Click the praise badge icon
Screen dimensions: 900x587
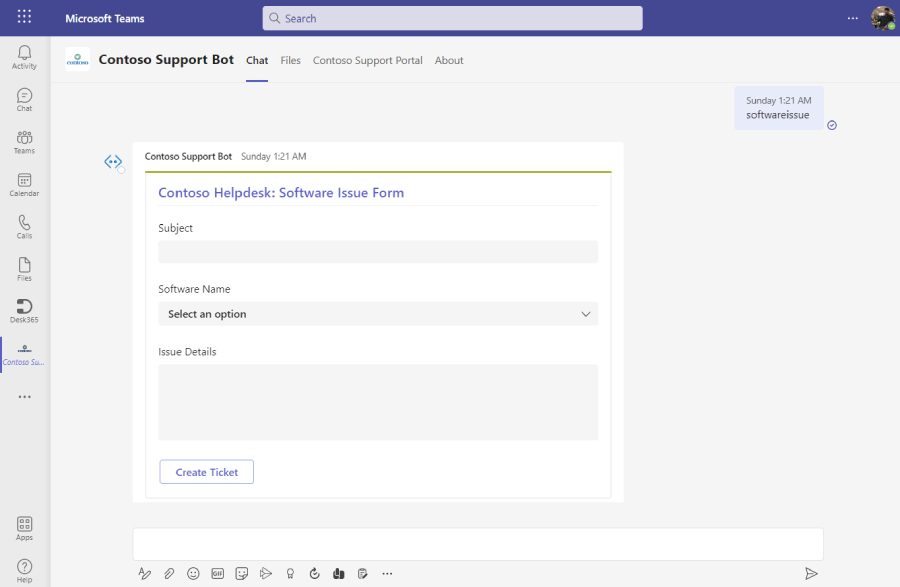(290, 573)
